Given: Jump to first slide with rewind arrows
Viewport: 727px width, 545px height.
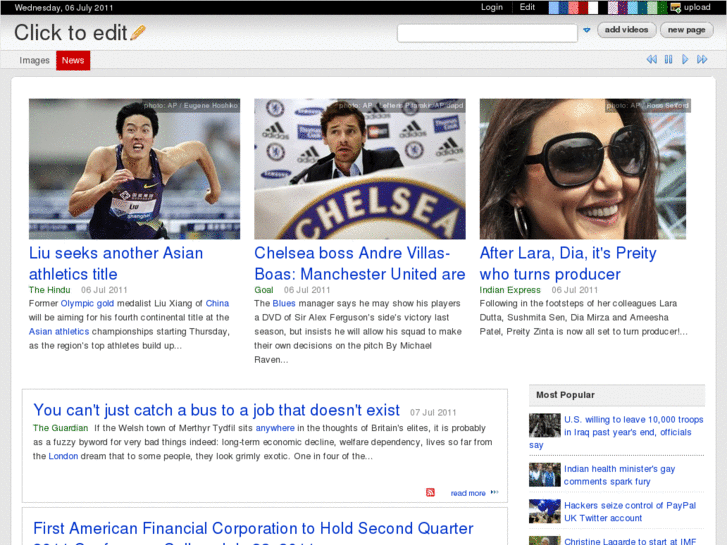Looking at the screenshot, I should pos(651,60).
